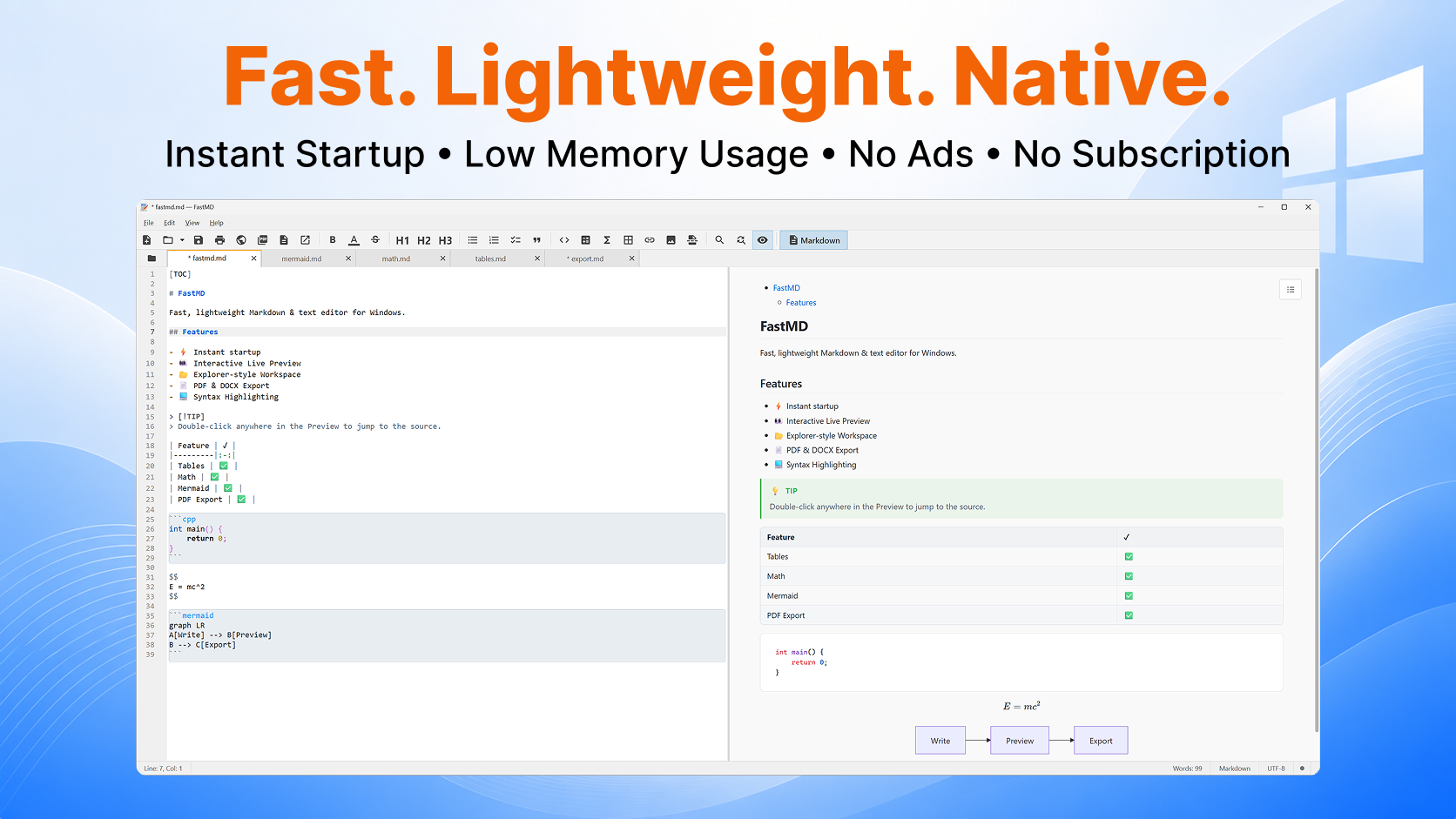The height and width of the screenshot is (819, 1456).
Task: Toggle live preview eye icon
Action: [x=763, y=240]
